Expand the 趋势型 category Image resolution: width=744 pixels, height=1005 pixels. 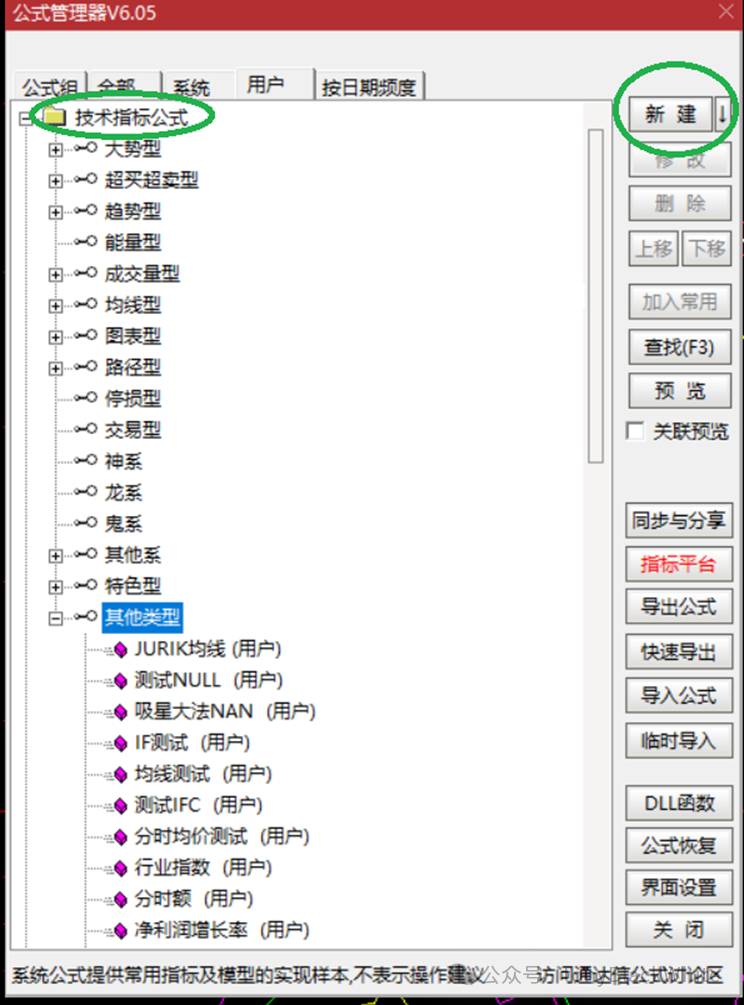(x=56, y=212)
